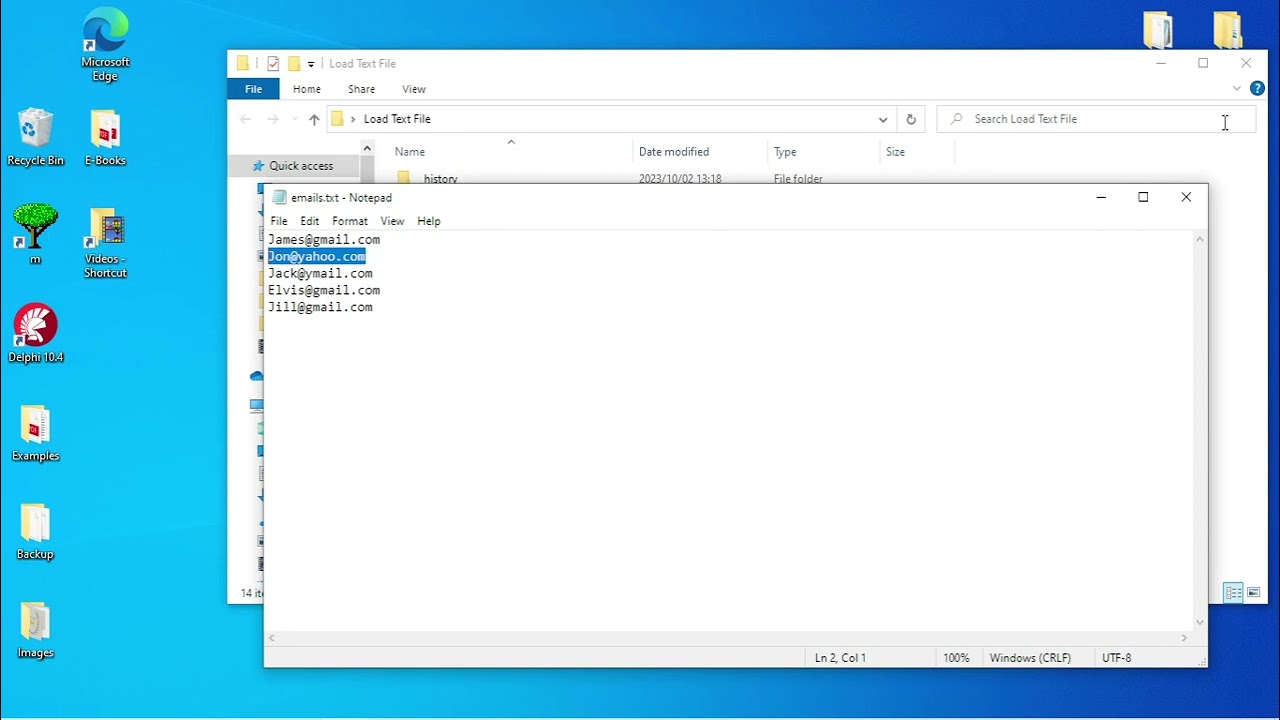Open recent locations dropdown in Explorer
The image size is (1280, 720).
(294, 119)
